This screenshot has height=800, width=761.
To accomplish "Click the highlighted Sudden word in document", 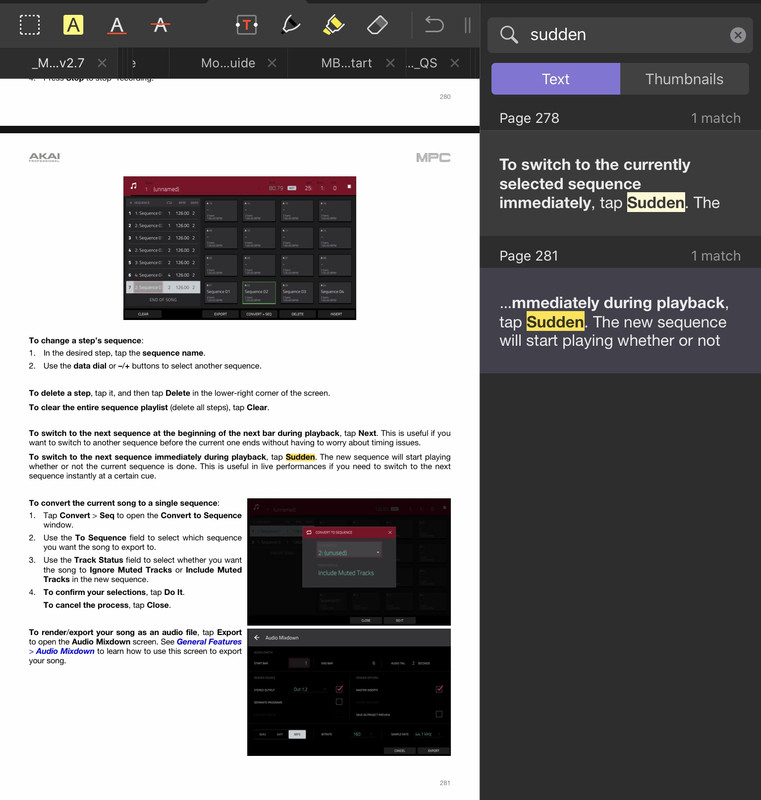I will pos(300,457).
